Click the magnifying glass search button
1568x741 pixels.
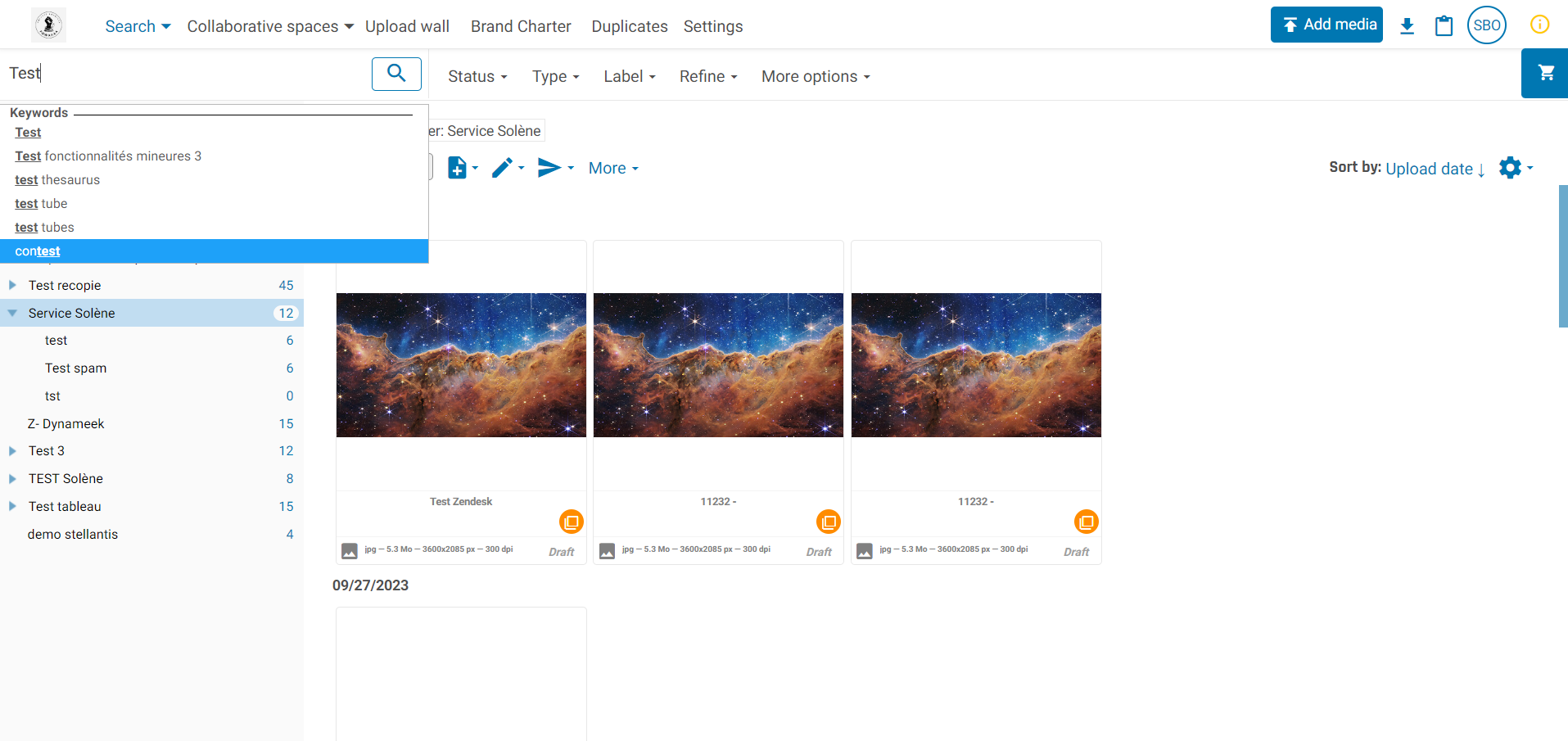click(396, 74)
